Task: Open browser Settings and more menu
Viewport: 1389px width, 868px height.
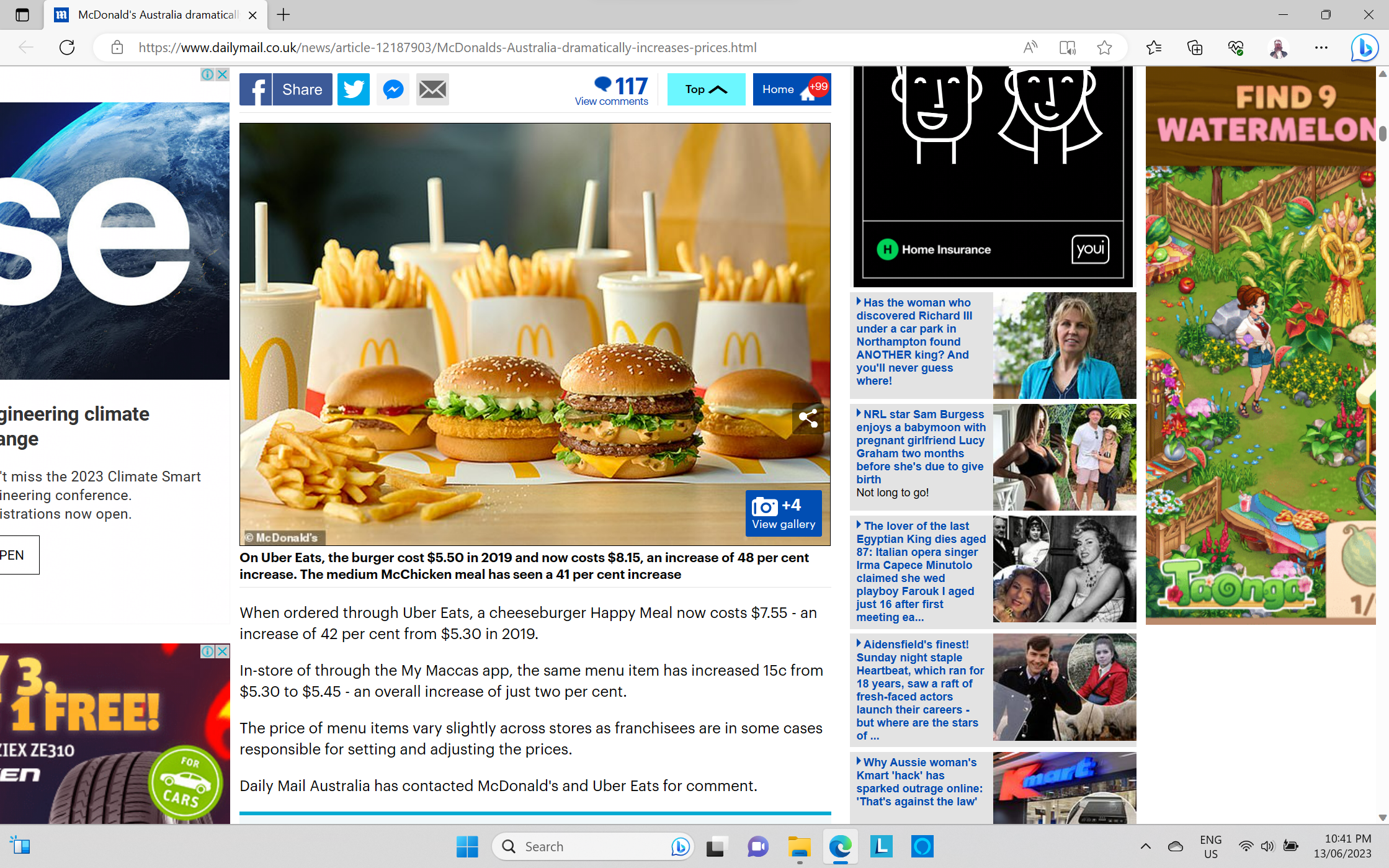Action: point(1321,48)
